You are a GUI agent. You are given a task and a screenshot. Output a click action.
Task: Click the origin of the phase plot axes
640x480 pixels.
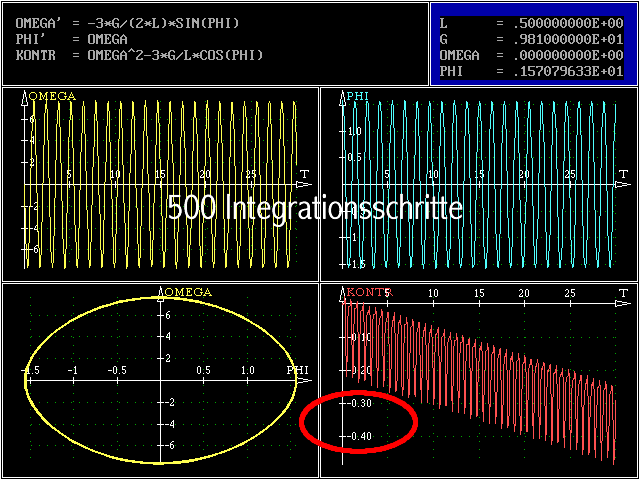(x=161, y=378)
